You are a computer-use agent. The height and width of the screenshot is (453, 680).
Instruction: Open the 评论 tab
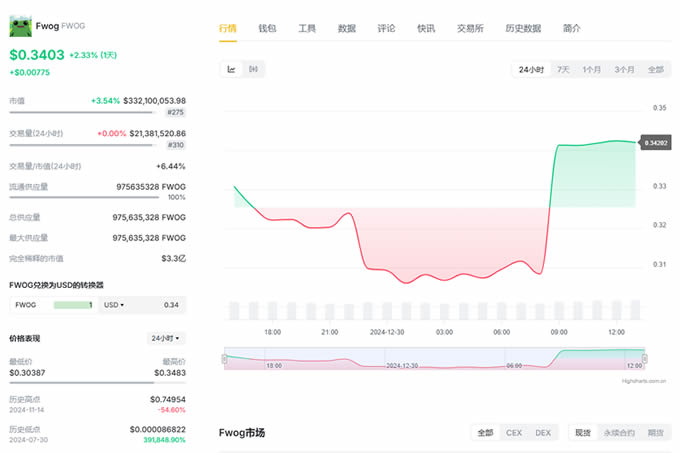(386, 29)
